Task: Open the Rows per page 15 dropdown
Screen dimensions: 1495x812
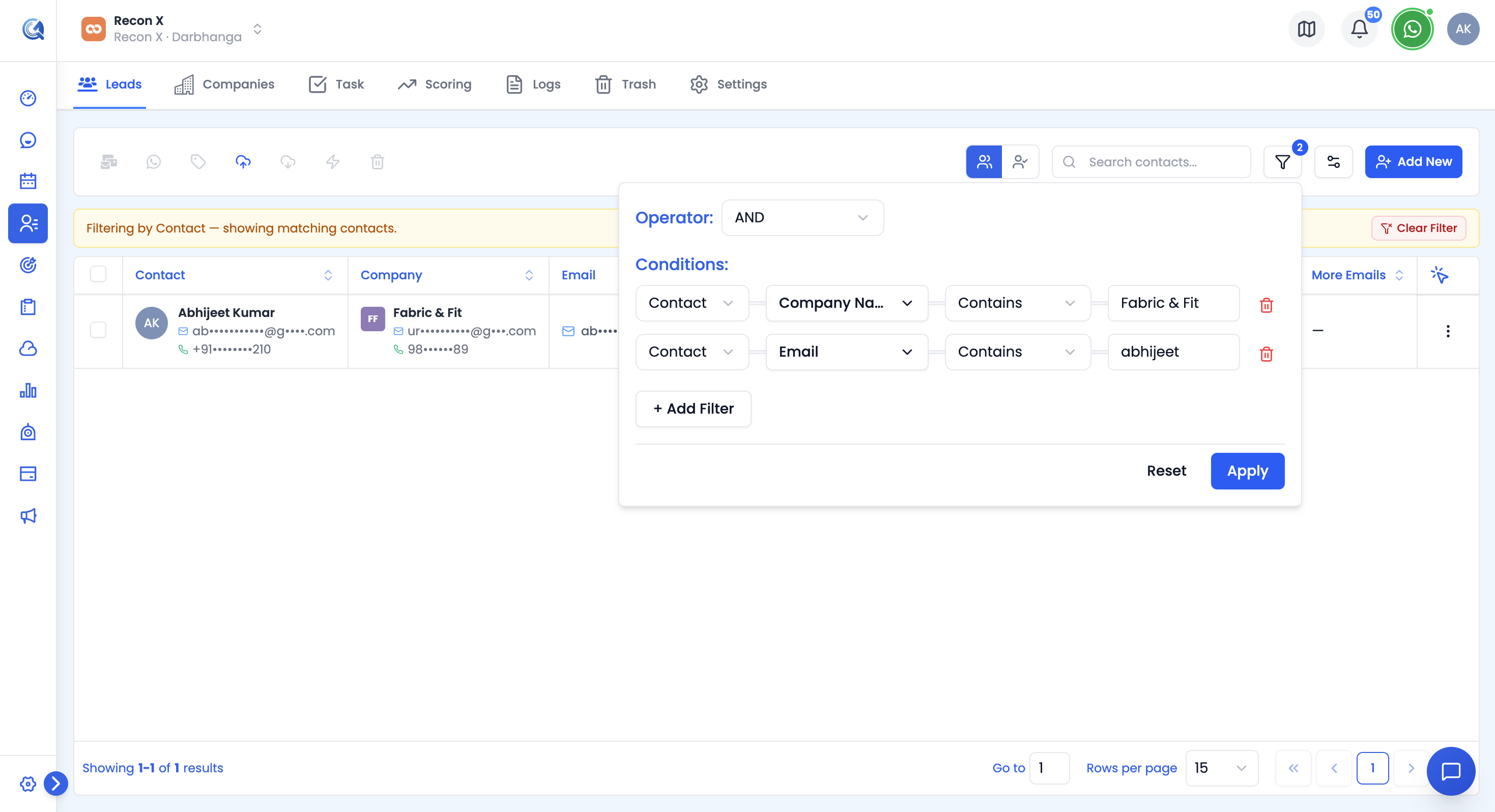Action: (1222, 768)
